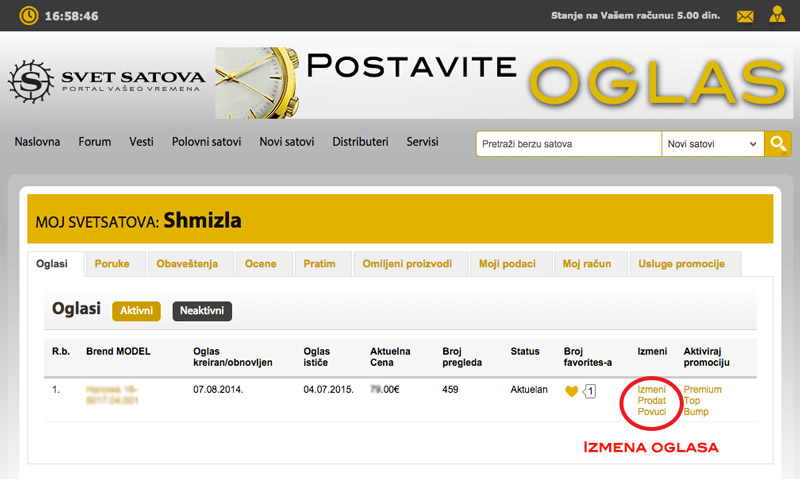Click the Svet Satova logo
The width and height of the screenshot is (800, 479).
[x=106, y=81]
